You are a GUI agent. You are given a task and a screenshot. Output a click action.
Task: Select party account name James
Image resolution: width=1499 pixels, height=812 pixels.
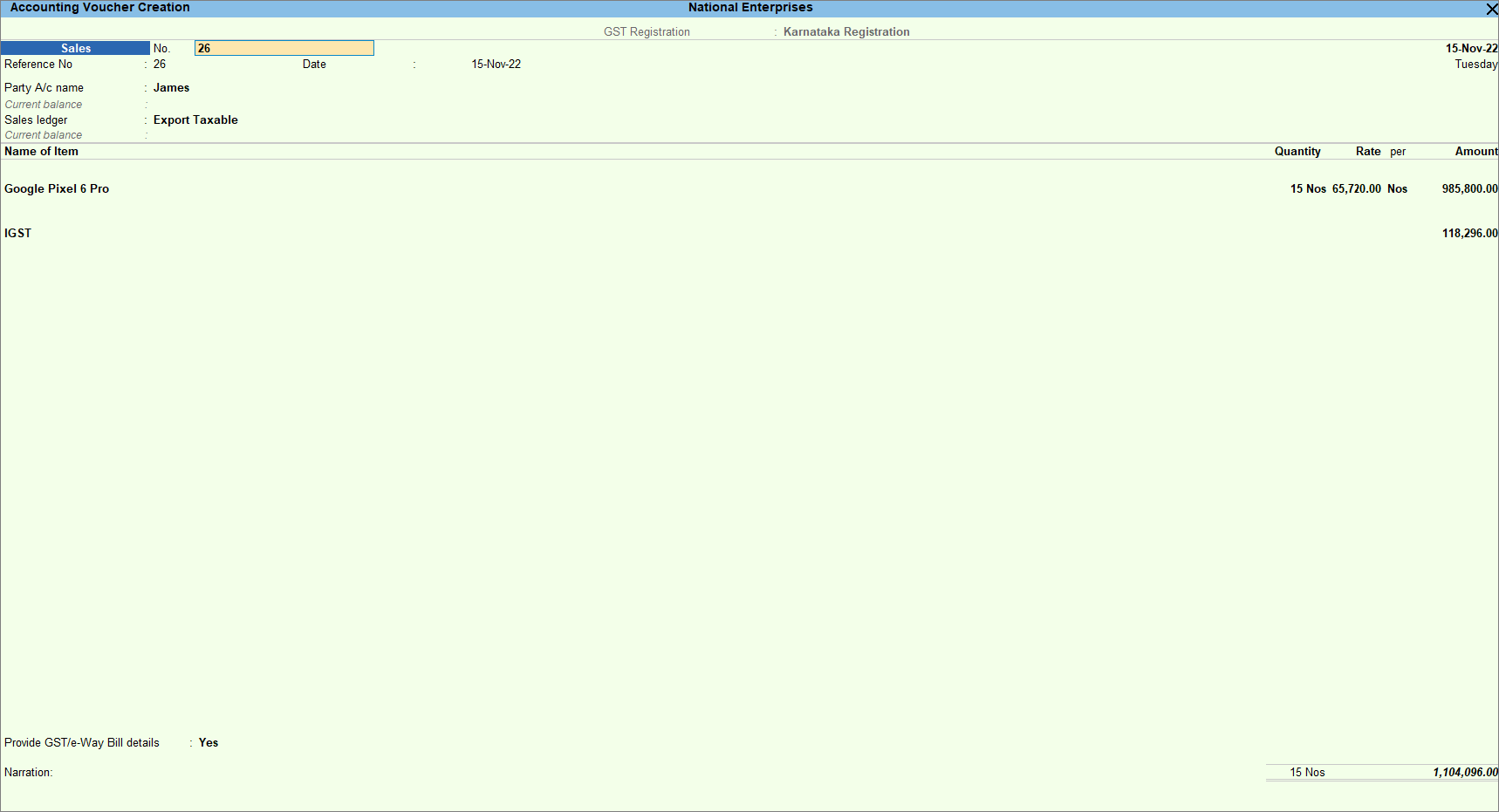click(171, 88)
